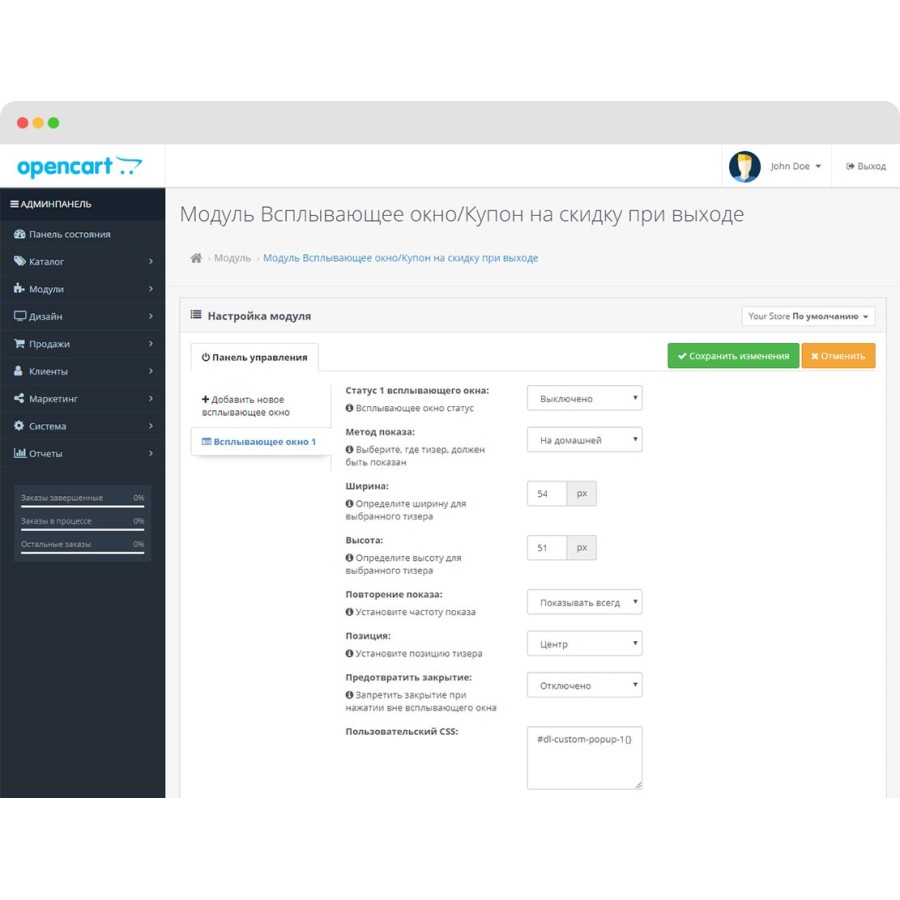
Task: Toggle the АДМИНПАНЕЛЬ hamburger menu icon
Action: point(14,204)
